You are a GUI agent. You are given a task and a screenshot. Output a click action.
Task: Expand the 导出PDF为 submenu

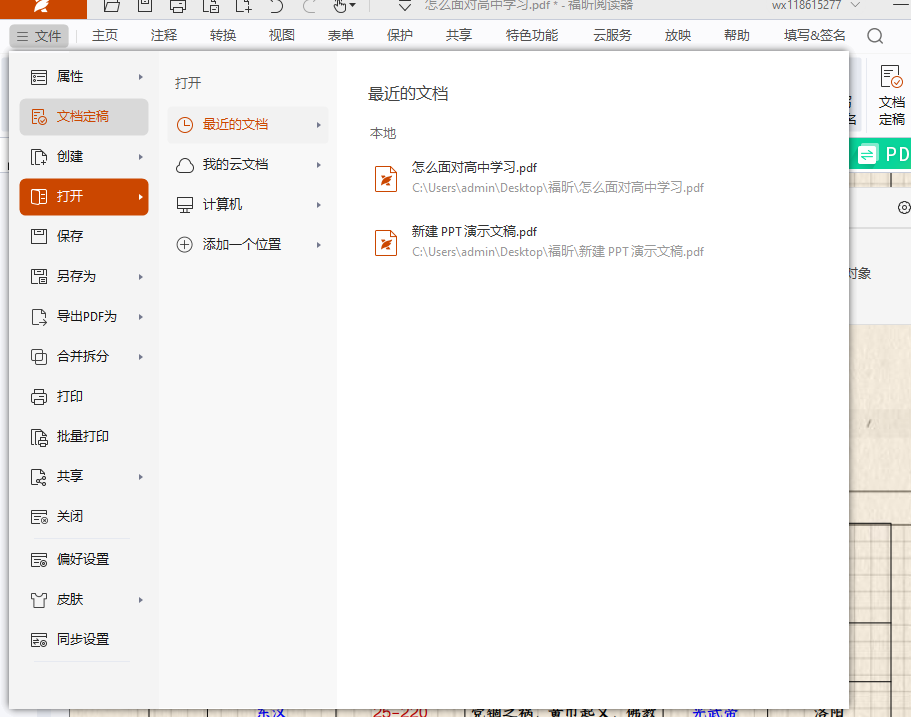[x=86, y=316]
